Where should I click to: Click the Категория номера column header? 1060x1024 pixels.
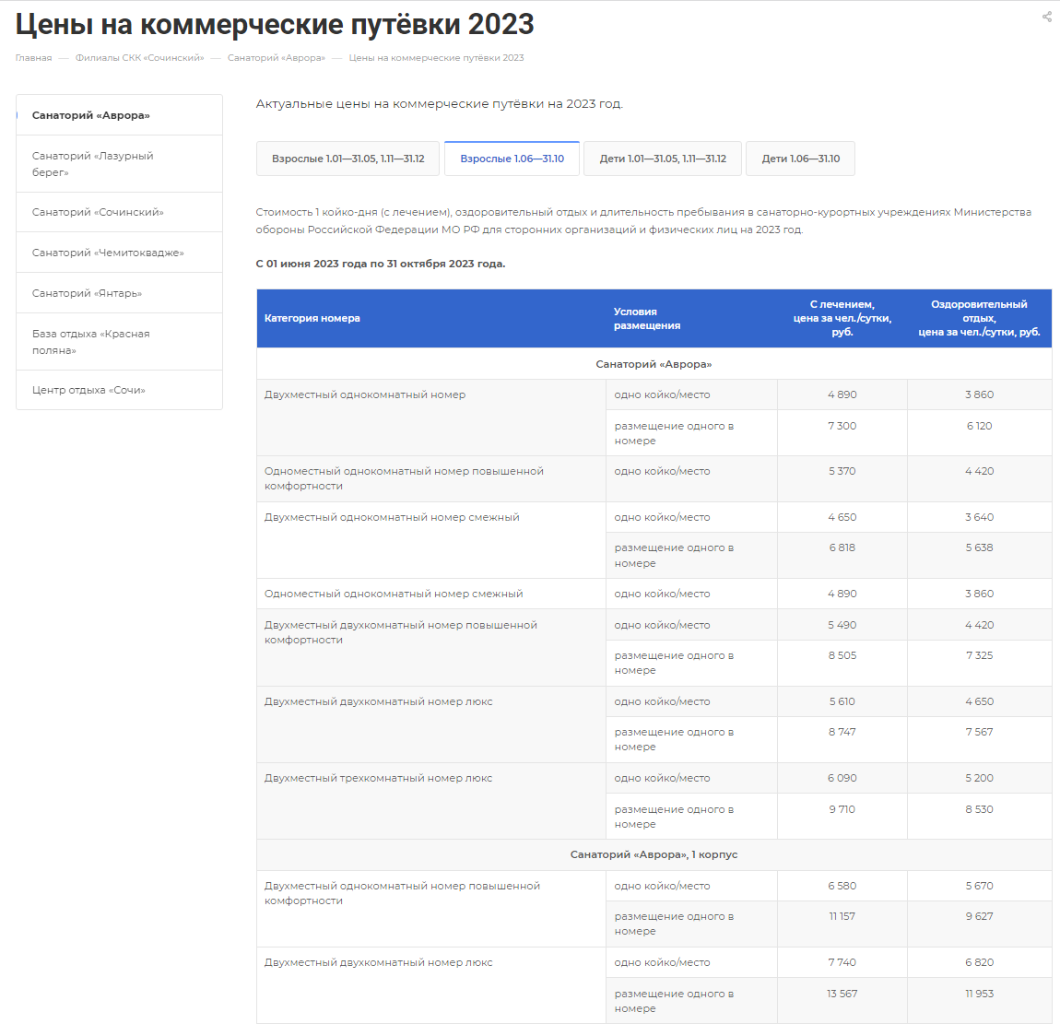tap(312, 318)
